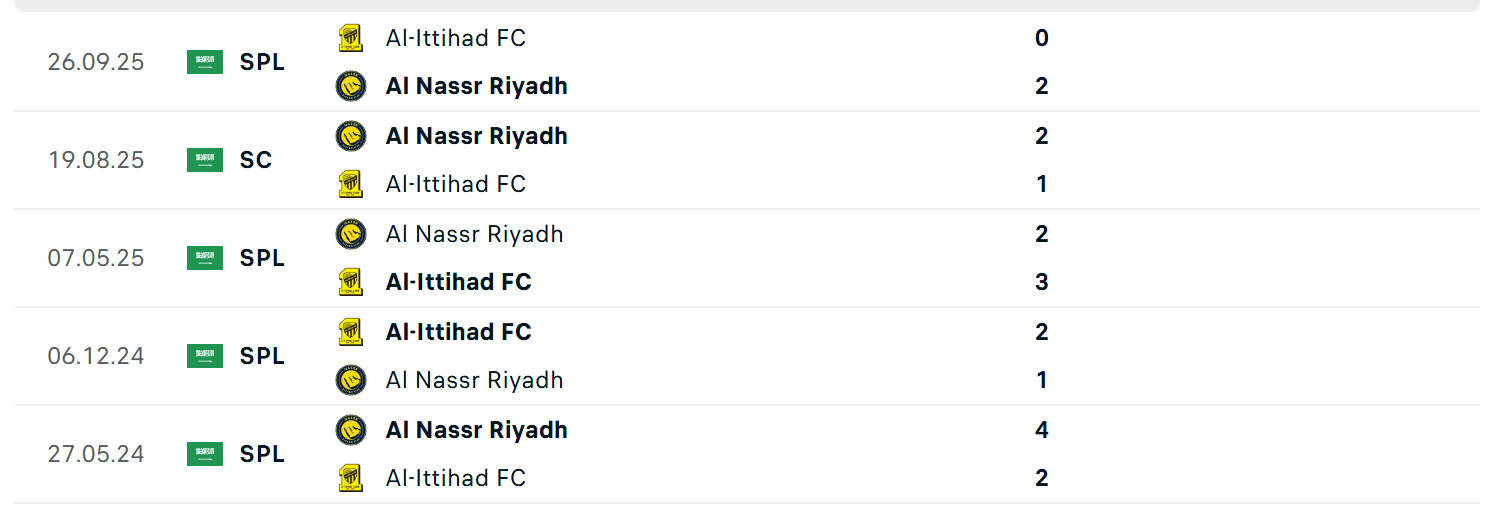Open Al-Ittihad FC from 06.12.24 match
1497x512 pixels.
pyautogui.click(x=458, y=332)
